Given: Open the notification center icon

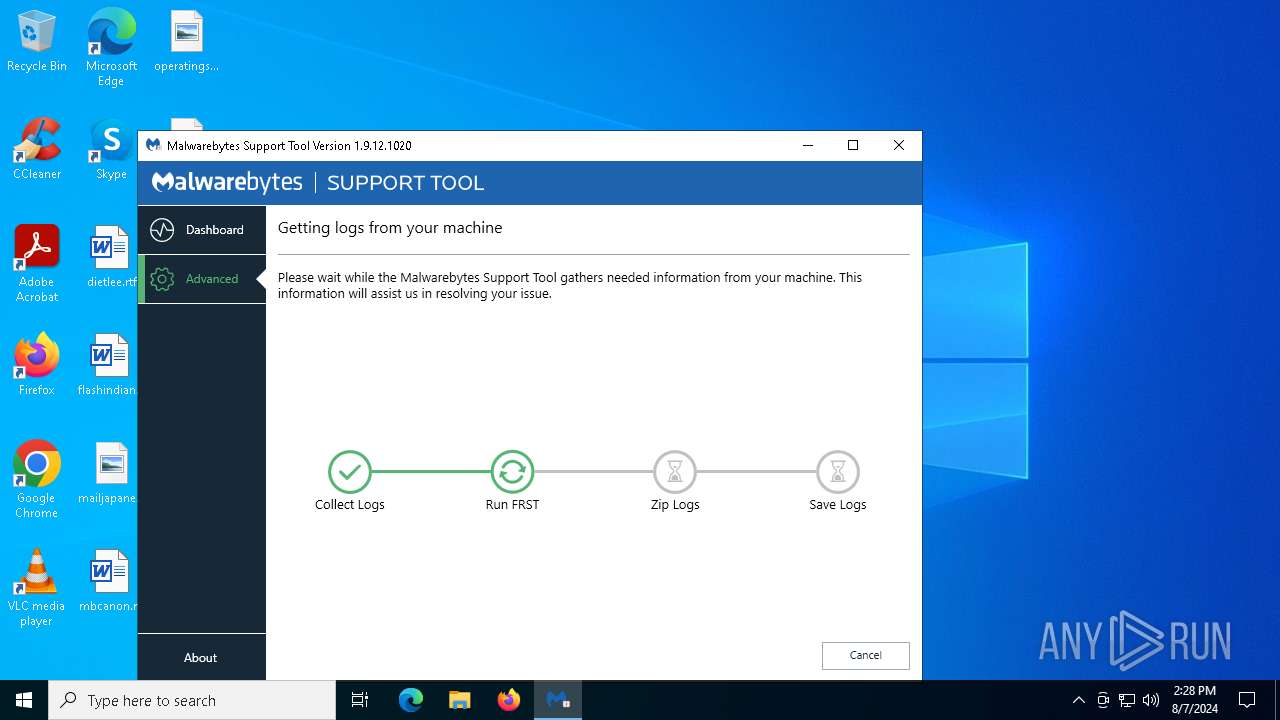Looking at the screenshot, I should (x=1247, y=700).
